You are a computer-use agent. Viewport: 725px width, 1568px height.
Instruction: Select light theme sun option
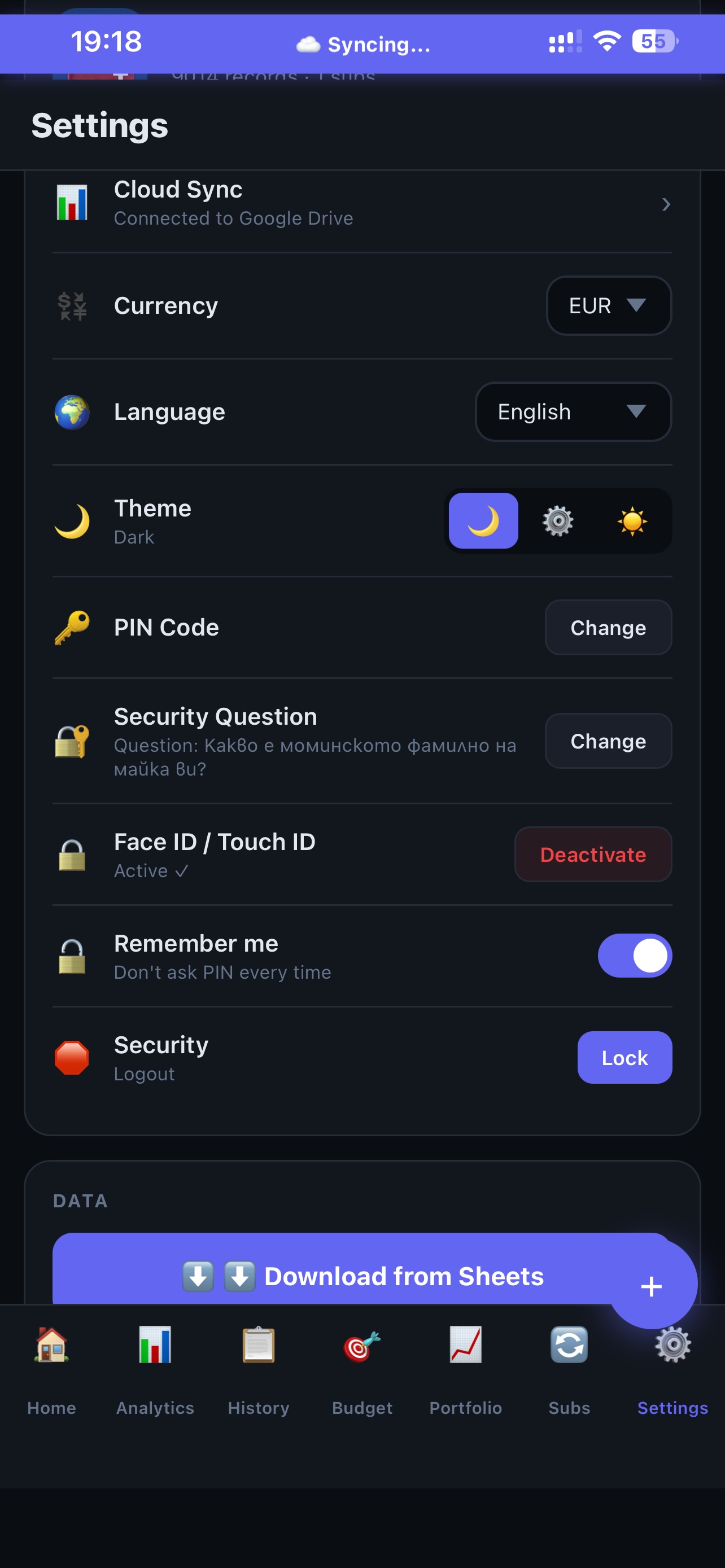click(632, 520)
